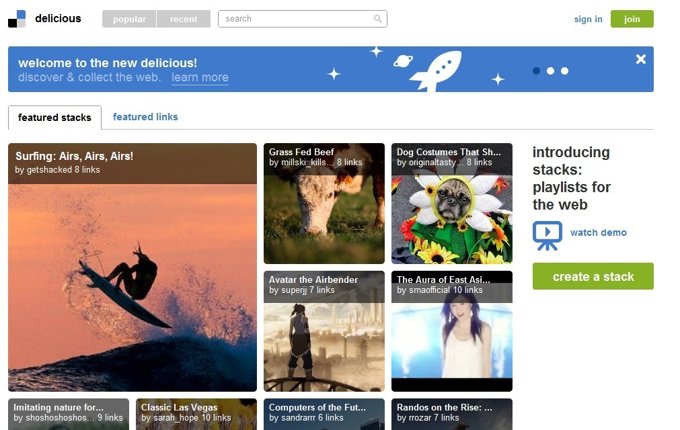Click the join button
Viewport: 680px width, 430px height.
tap(632, 19)
